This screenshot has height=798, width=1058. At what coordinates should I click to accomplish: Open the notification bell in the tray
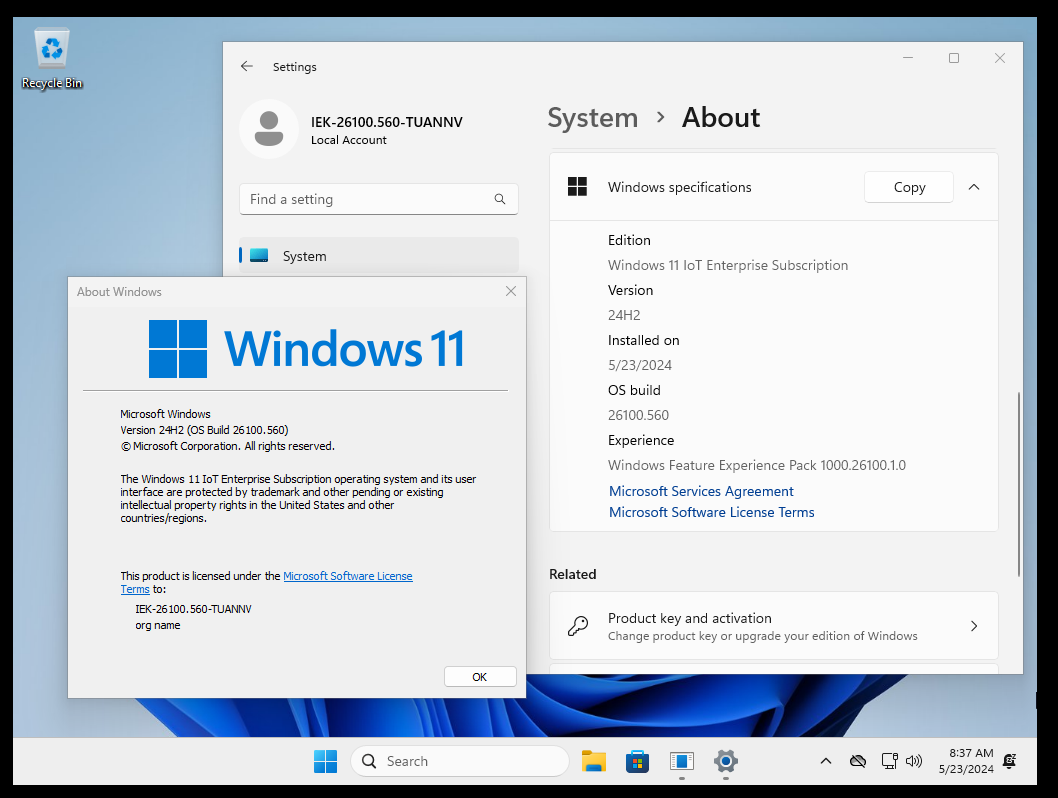1009,762
